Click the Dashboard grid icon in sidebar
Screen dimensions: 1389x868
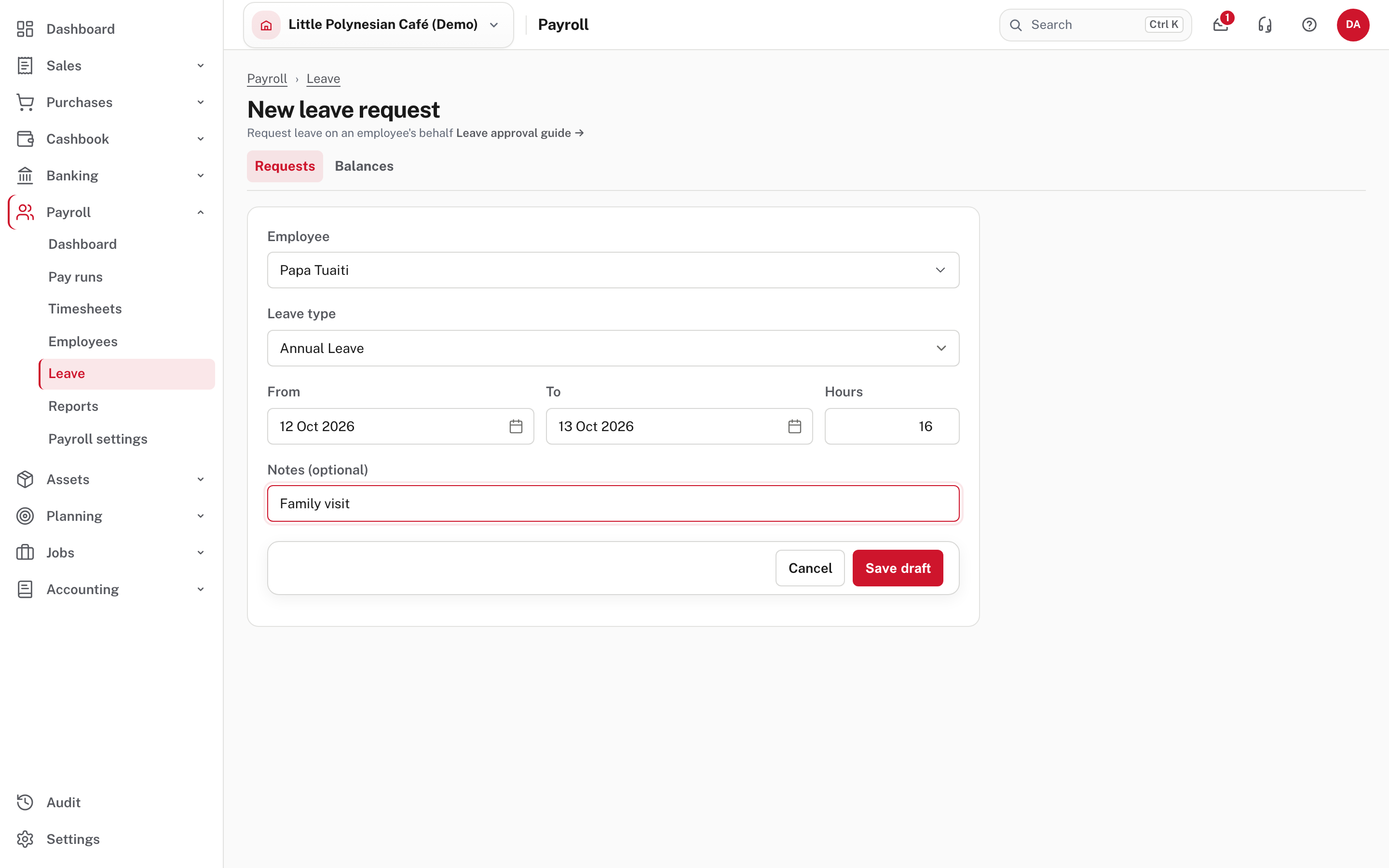pos(25,29)
